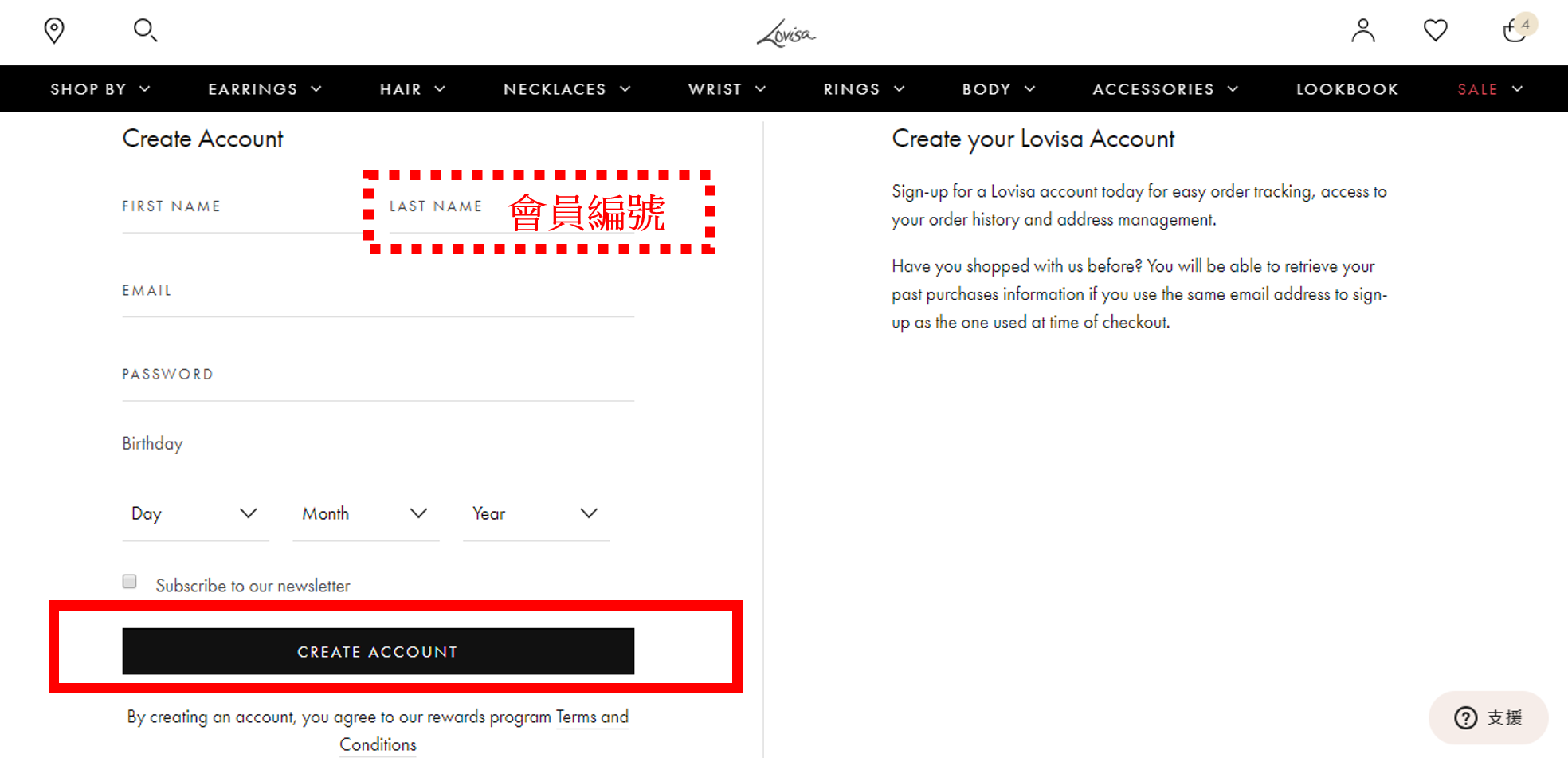Open the Day birthday dropdown
This screenshot has height=758, width=1568.
coord(194,514)
